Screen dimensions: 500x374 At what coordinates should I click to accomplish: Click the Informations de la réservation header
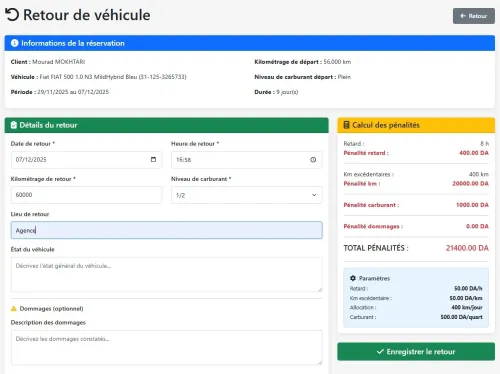250,43
